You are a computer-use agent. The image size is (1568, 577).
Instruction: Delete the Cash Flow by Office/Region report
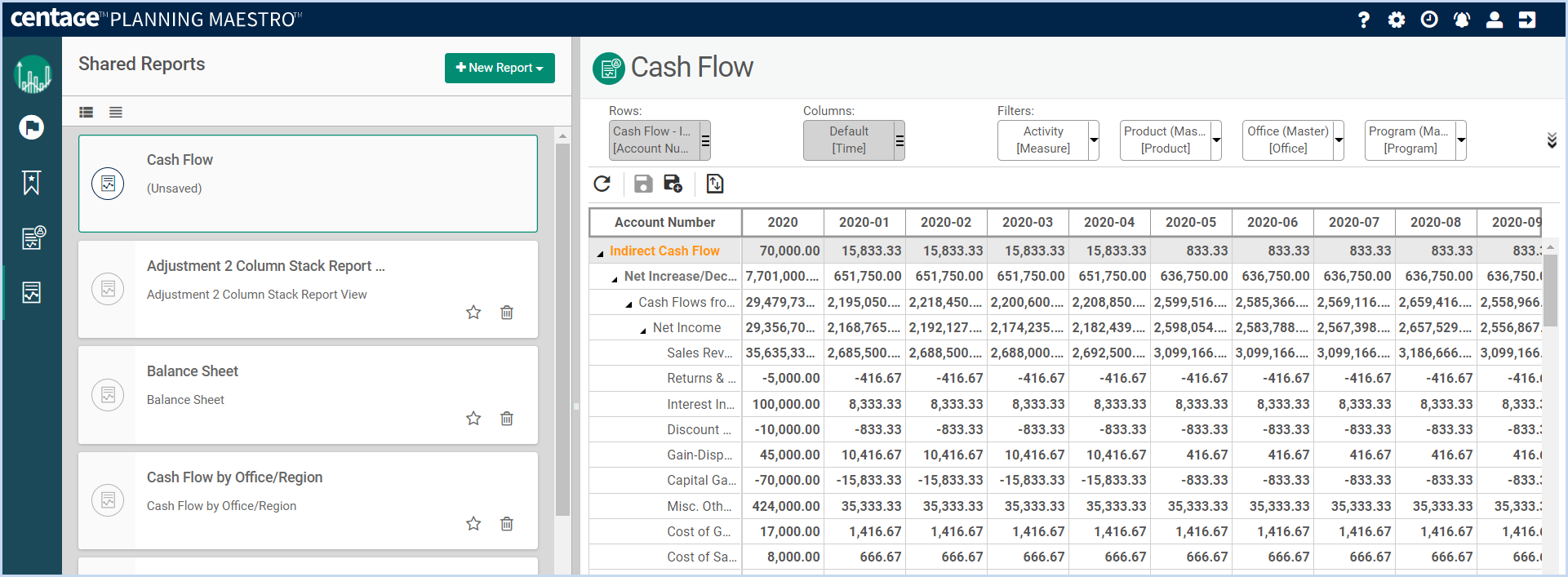(507, 524)
